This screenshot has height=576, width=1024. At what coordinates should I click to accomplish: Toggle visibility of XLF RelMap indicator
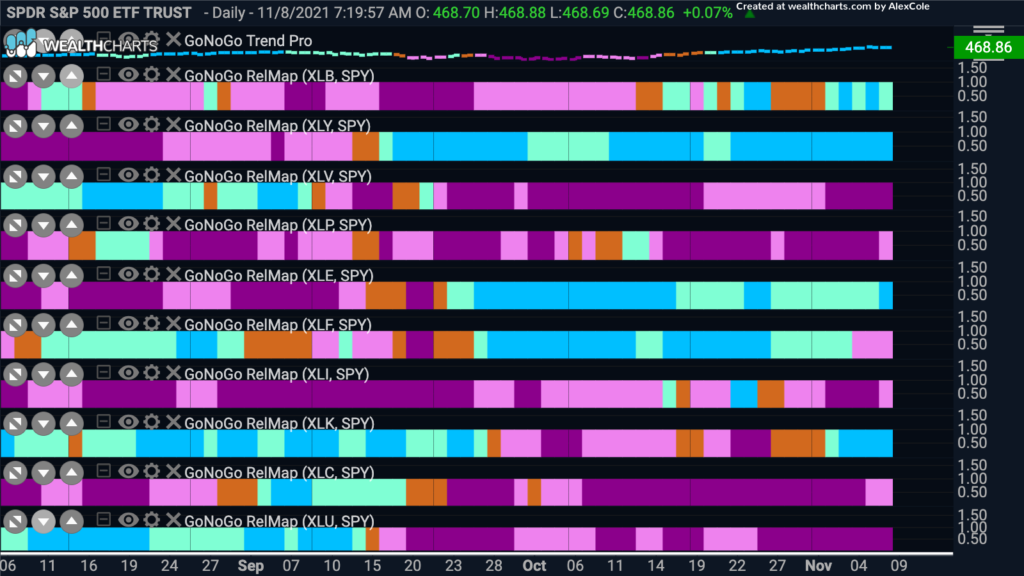(x=128, y=324)
